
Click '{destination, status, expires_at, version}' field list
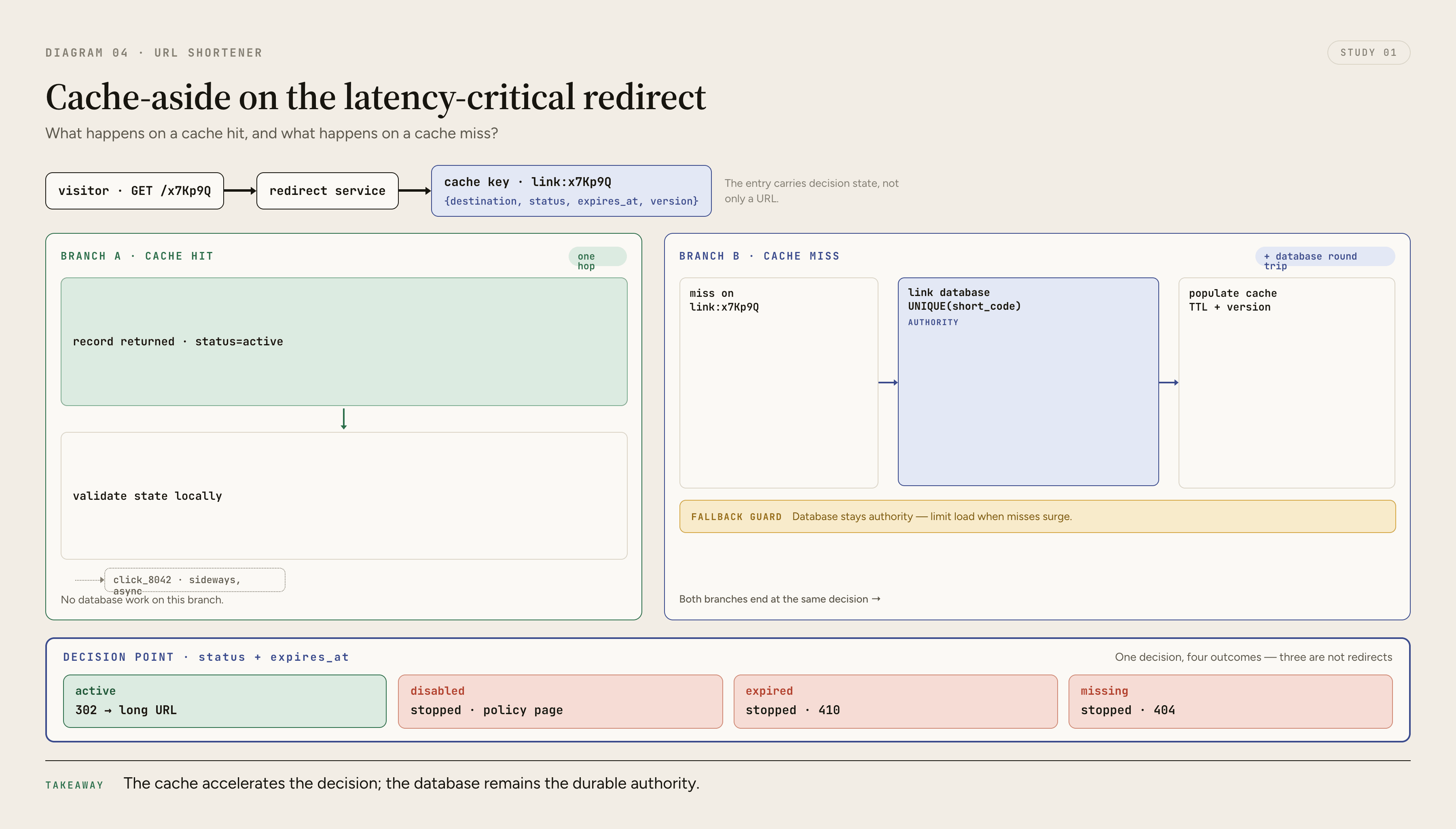tap(571, 201)
